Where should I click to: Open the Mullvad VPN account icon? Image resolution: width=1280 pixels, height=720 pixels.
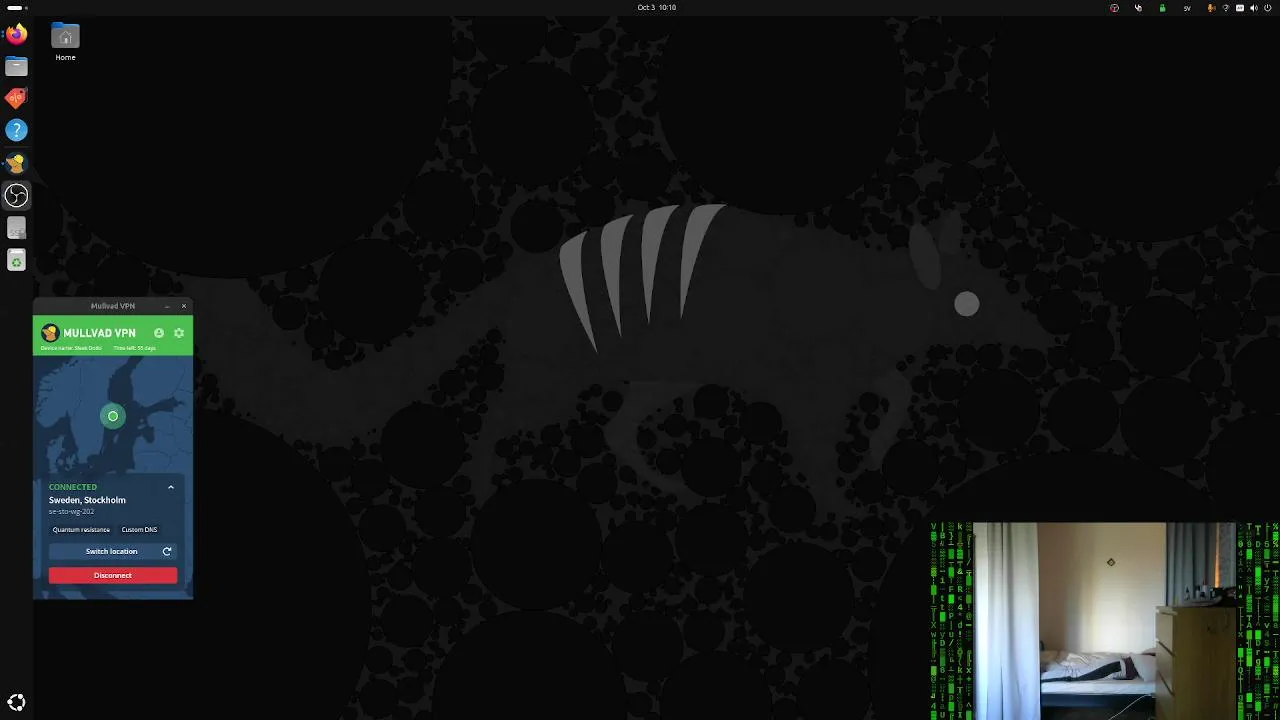click(159, 333)
